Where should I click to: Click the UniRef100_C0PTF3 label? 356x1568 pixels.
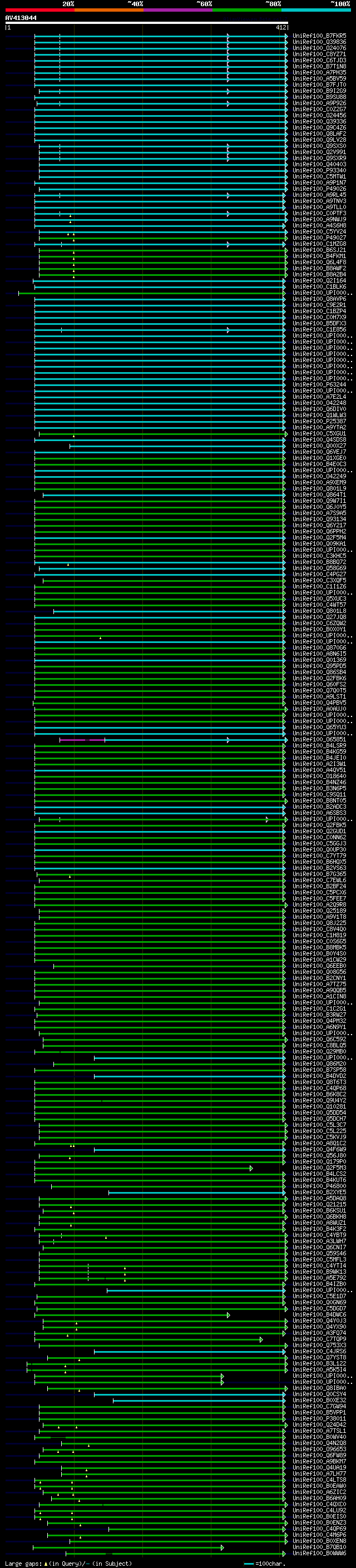pyautogui.click(x=319, y=214)
